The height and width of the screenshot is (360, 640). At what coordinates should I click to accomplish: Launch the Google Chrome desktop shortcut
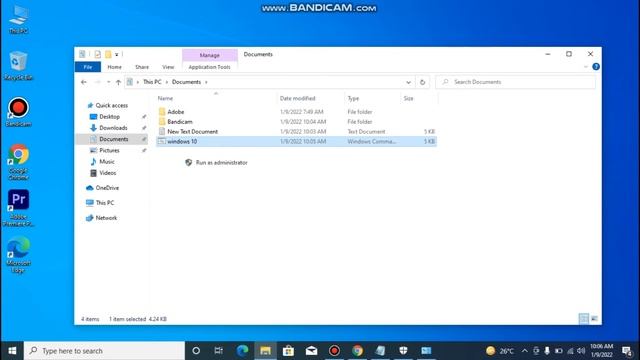point(18,161)
